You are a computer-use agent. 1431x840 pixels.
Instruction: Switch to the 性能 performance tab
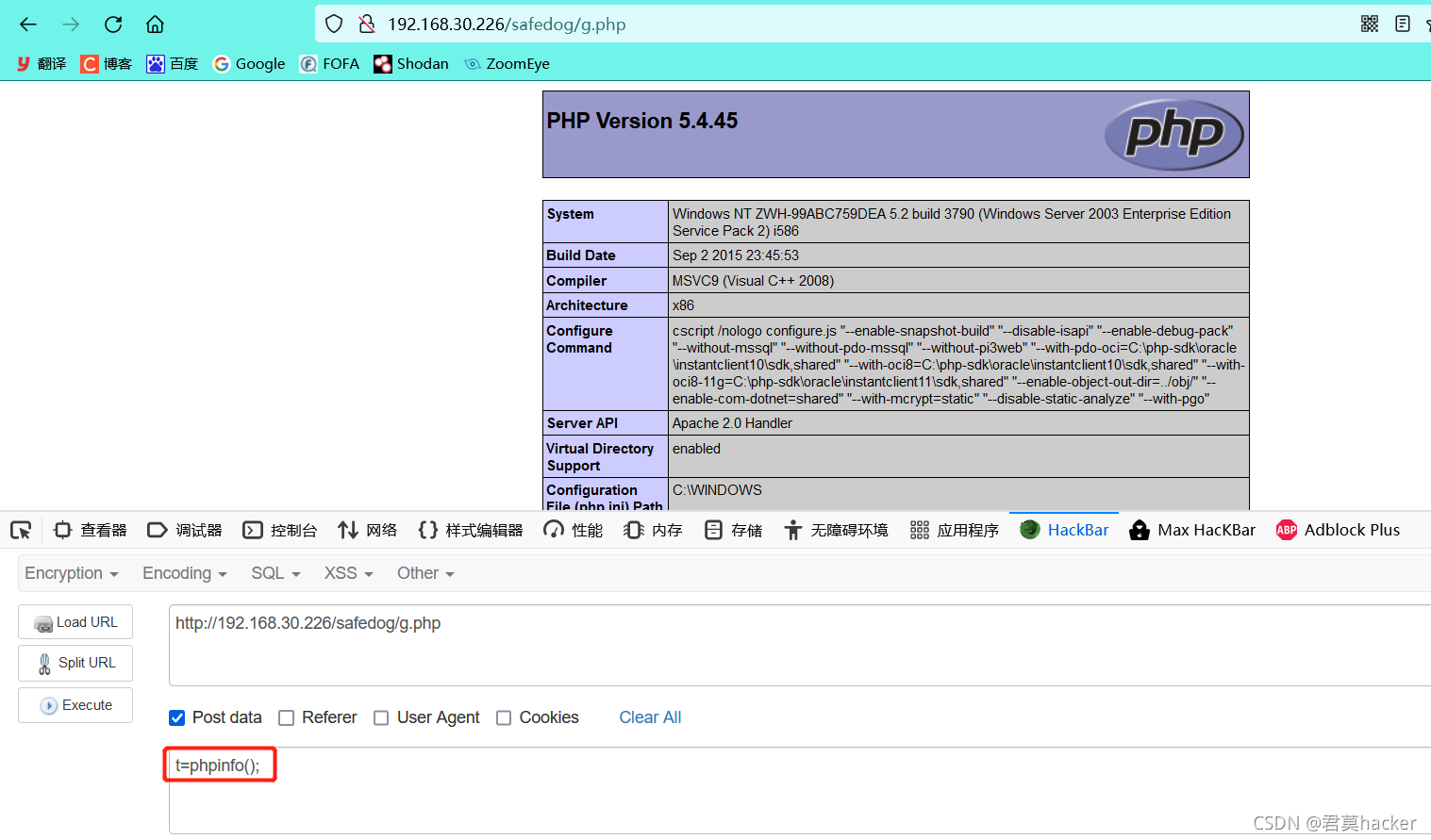coord(574,531)
